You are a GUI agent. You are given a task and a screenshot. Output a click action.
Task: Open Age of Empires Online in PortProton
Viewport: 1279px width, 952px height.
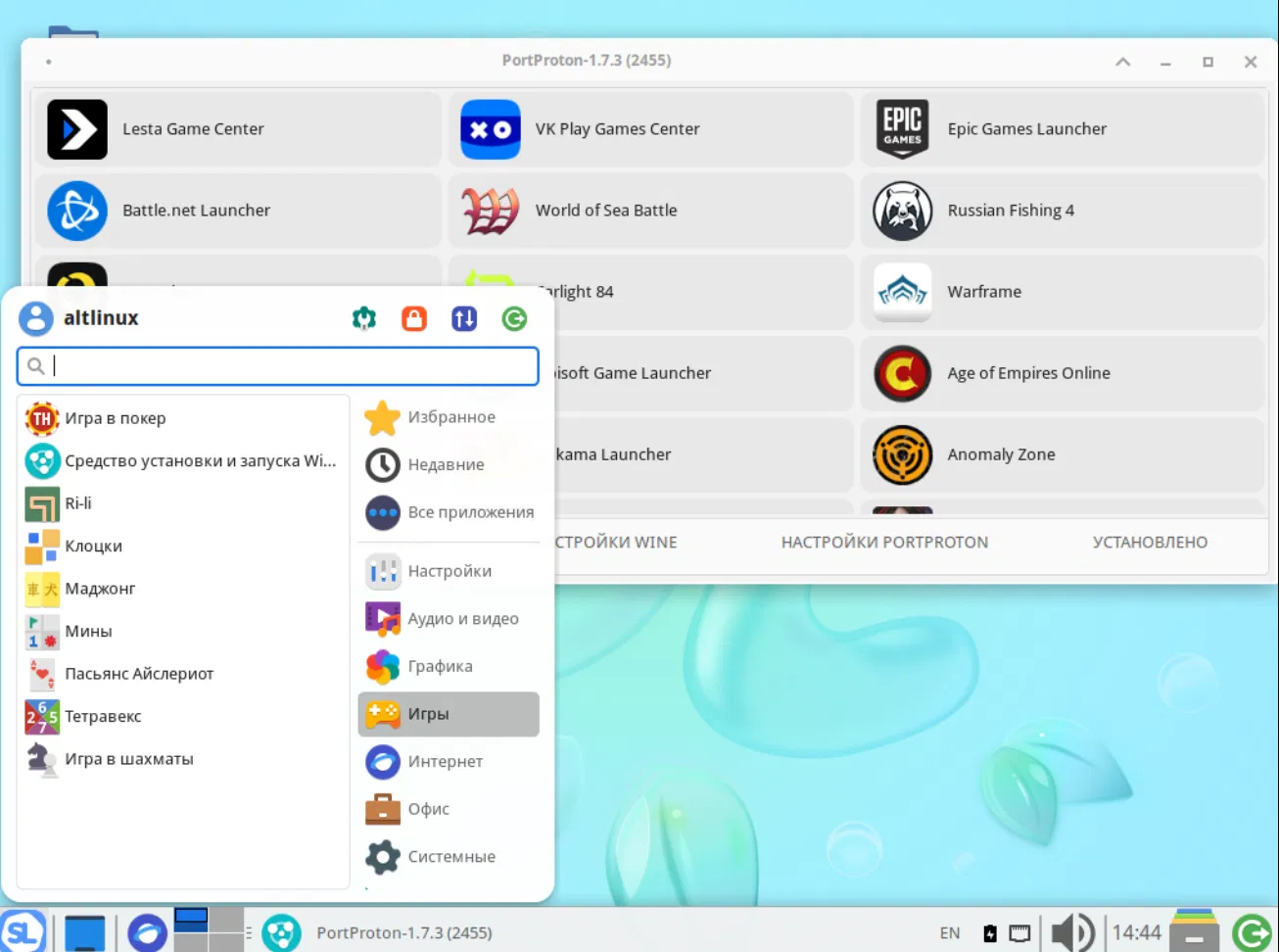1064,373
